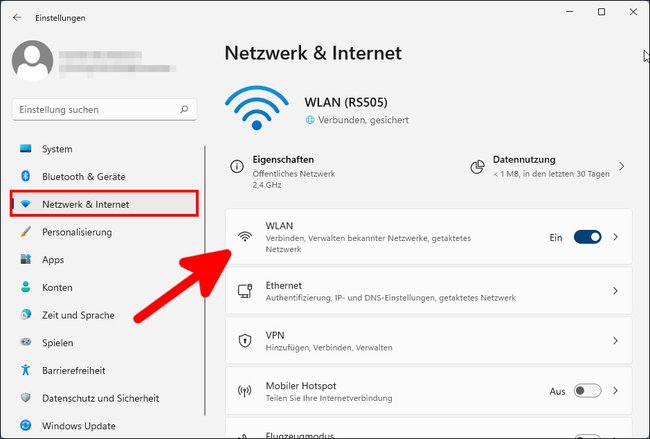Click the Windows Update sync icon
Image resolution: width=650 pixels, height=439 pixels.
(26, 425)
